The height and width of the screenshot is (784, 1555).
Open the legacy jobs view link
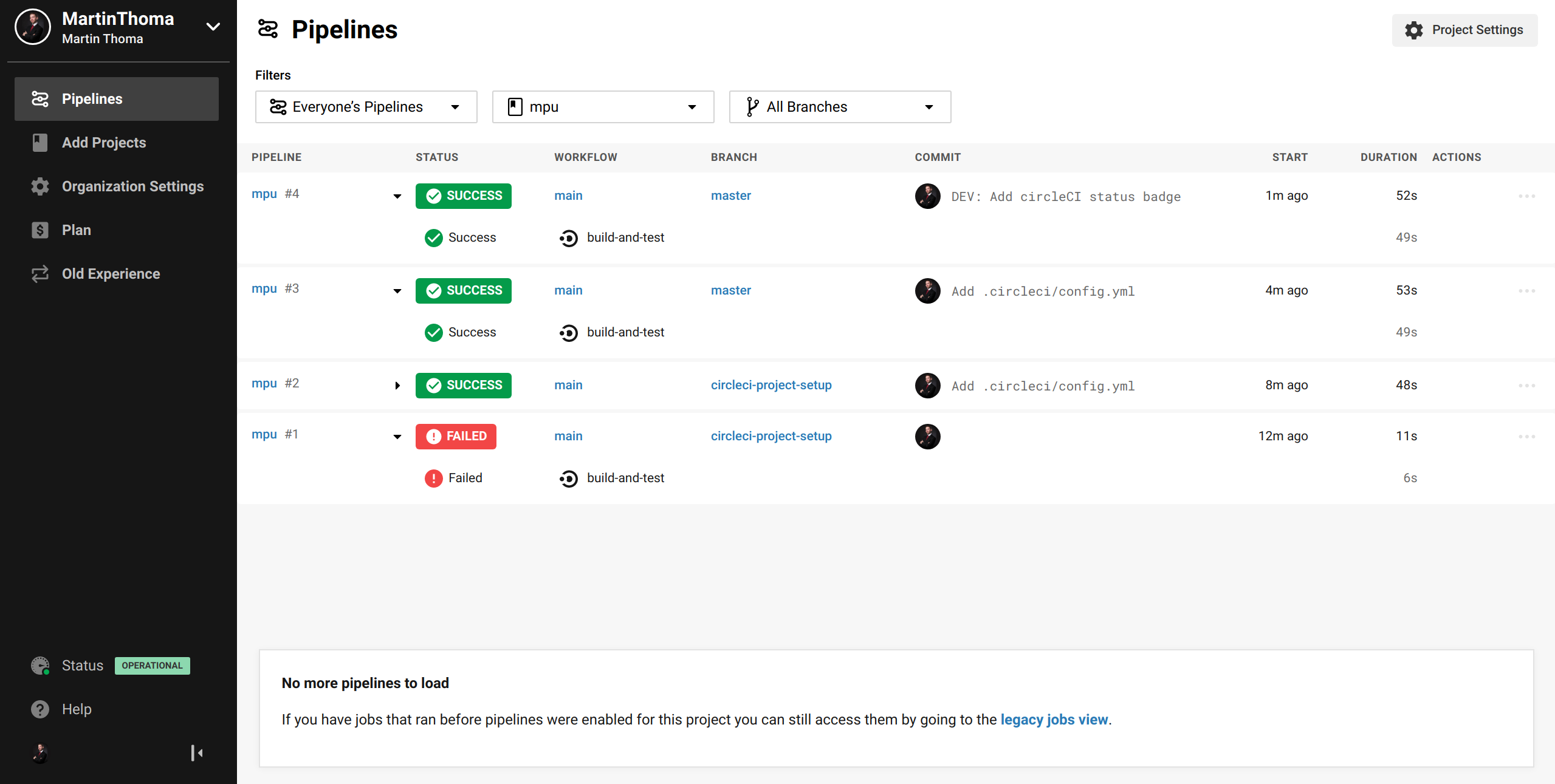1054,720
